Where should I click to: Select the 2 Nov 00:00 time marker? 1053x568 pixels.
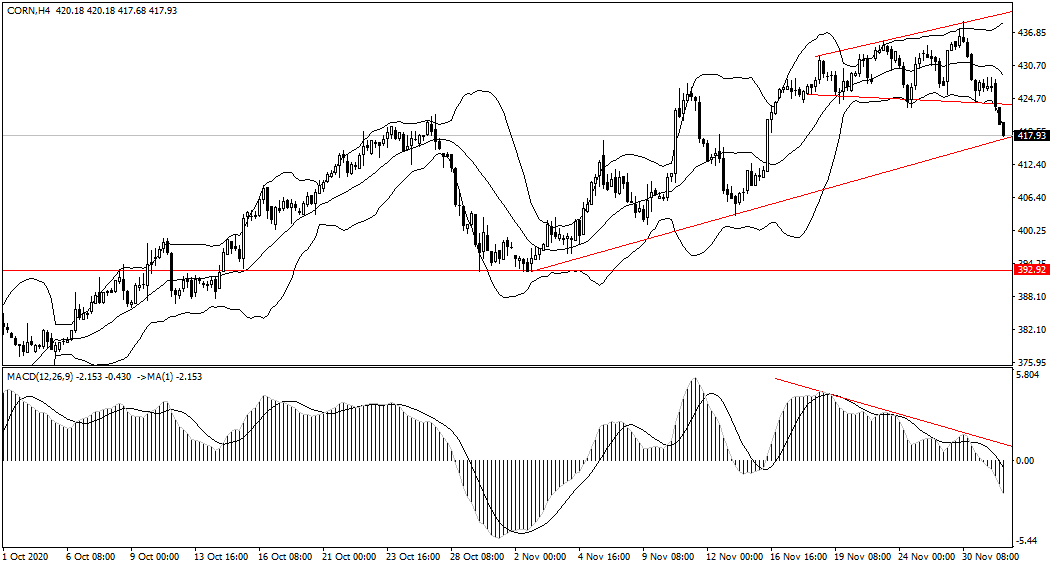[x=541, y=555]
